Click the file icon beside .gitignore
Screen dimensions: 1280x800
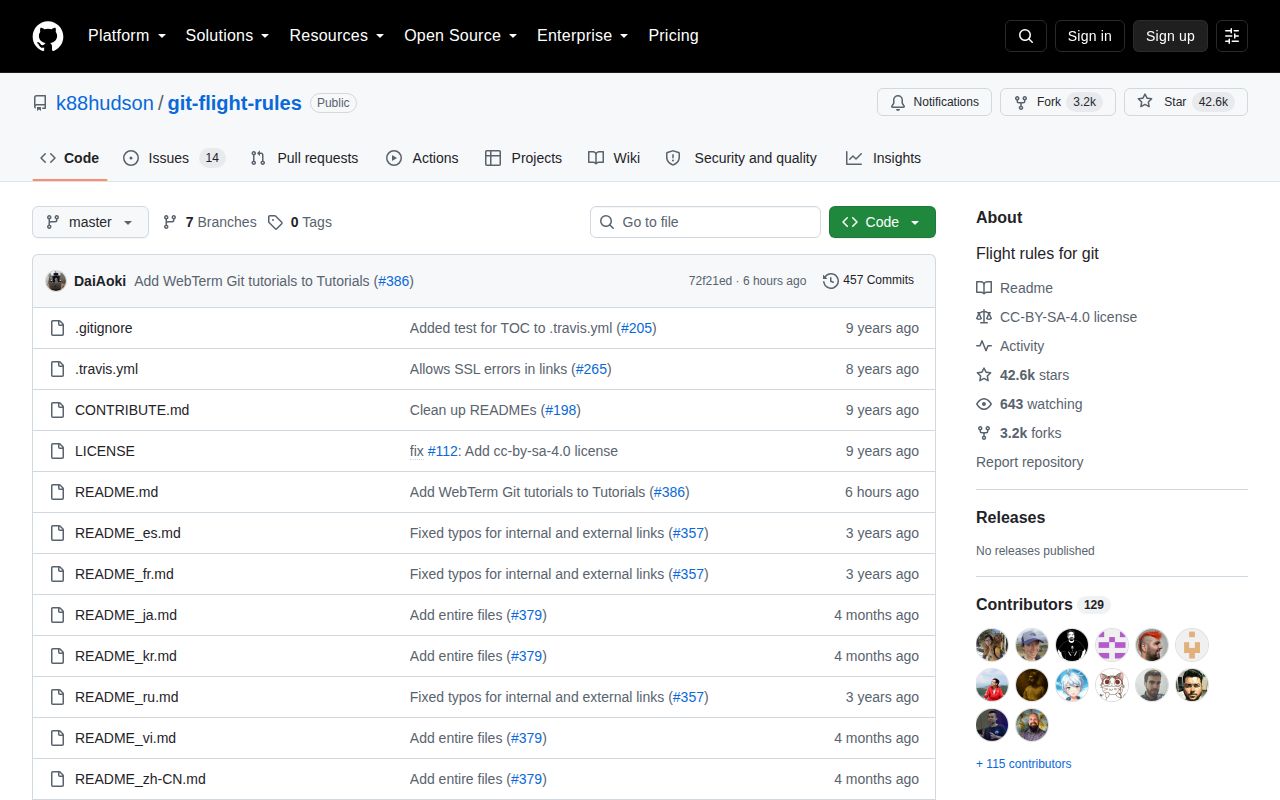tap(57, 328)
